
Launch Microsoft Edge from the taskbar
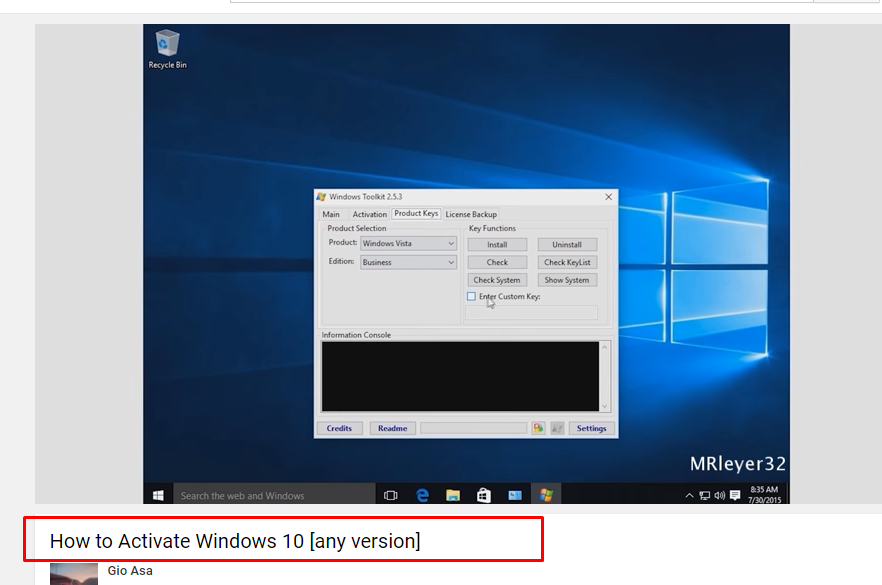422,495
